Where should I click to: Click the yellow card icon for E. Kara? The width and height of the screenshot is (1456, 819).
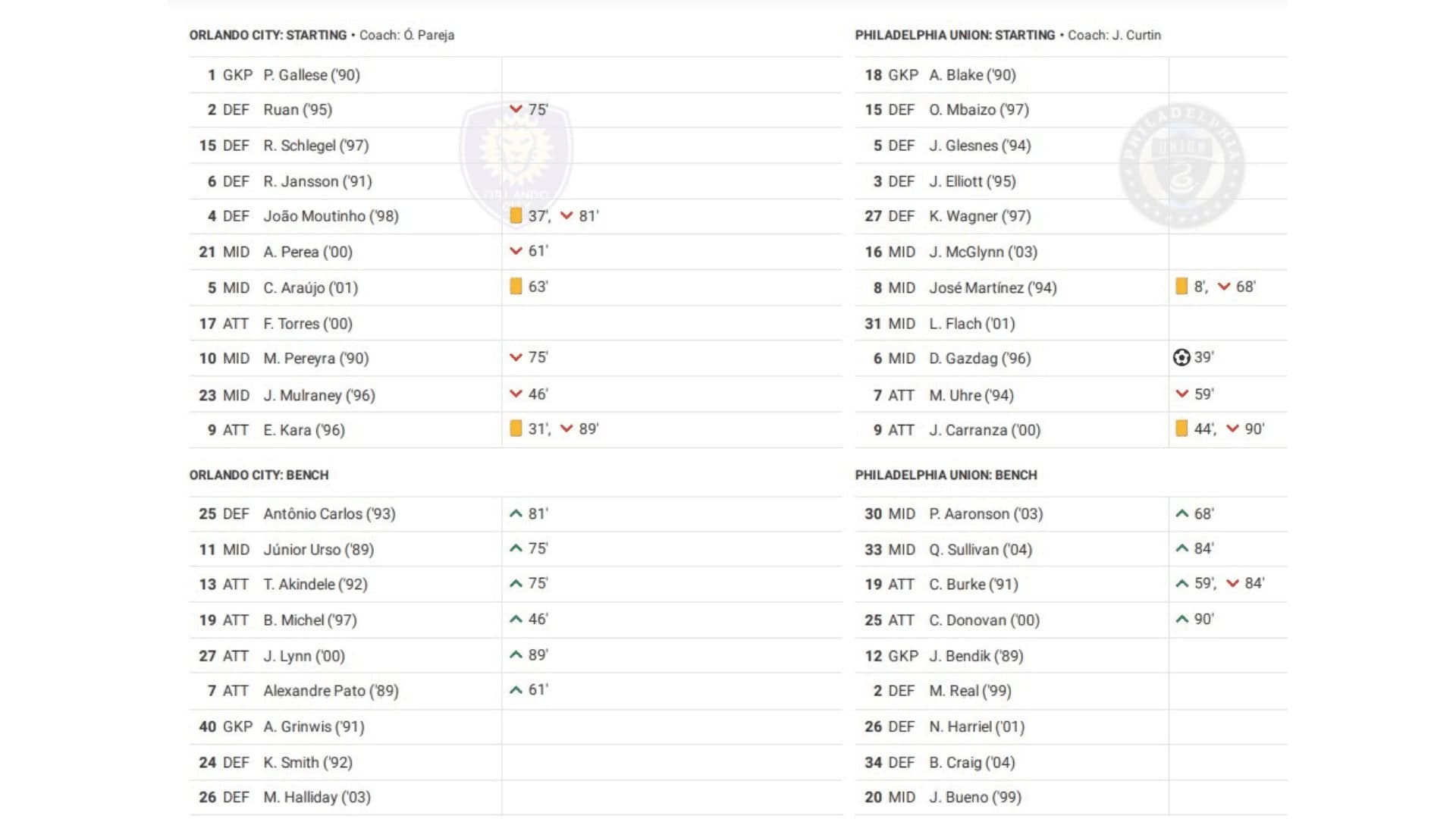coord(516,428)
